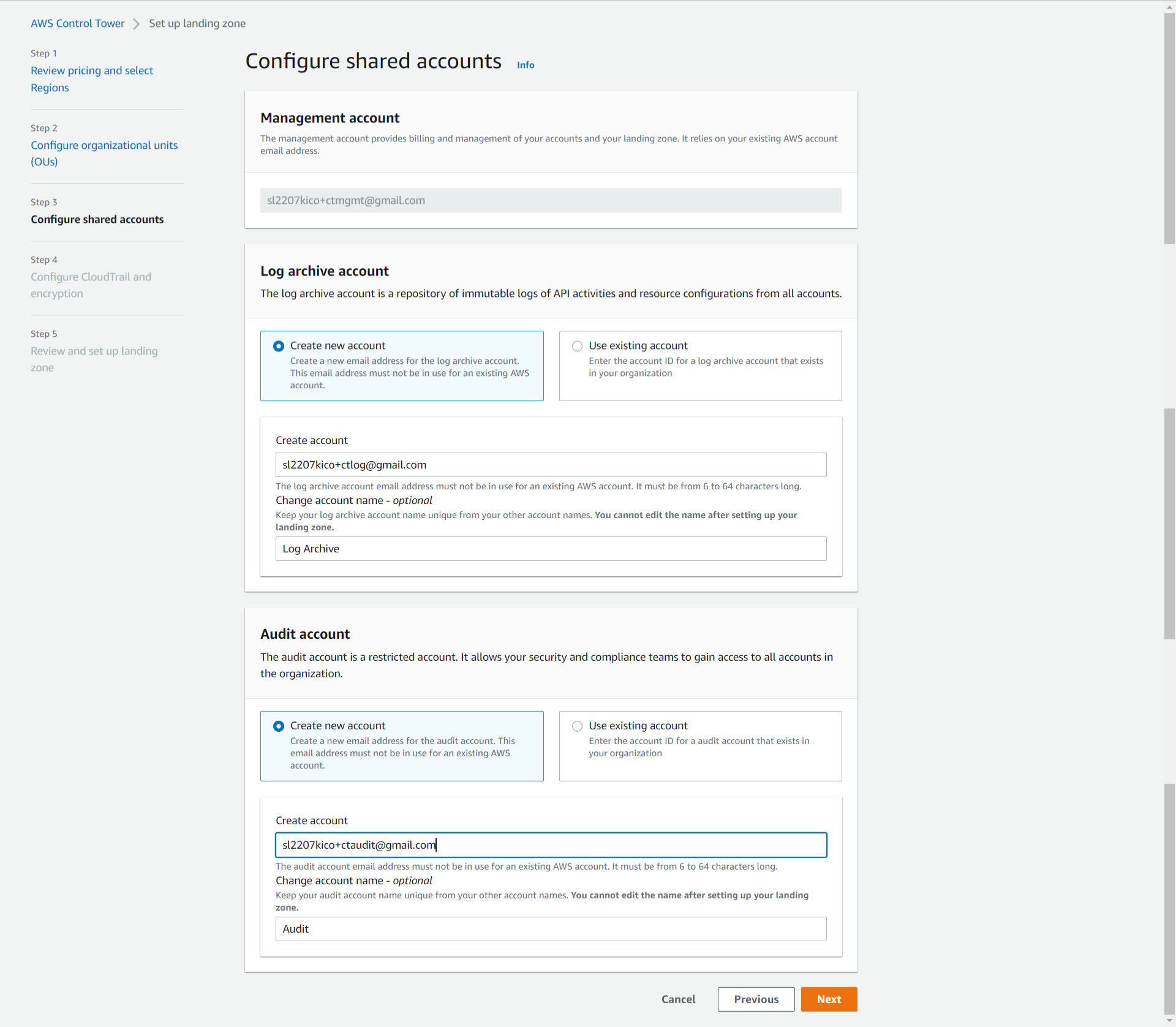Click the Audit account name field
This screenshot has height=1027, width=1176.
[551, 929]
